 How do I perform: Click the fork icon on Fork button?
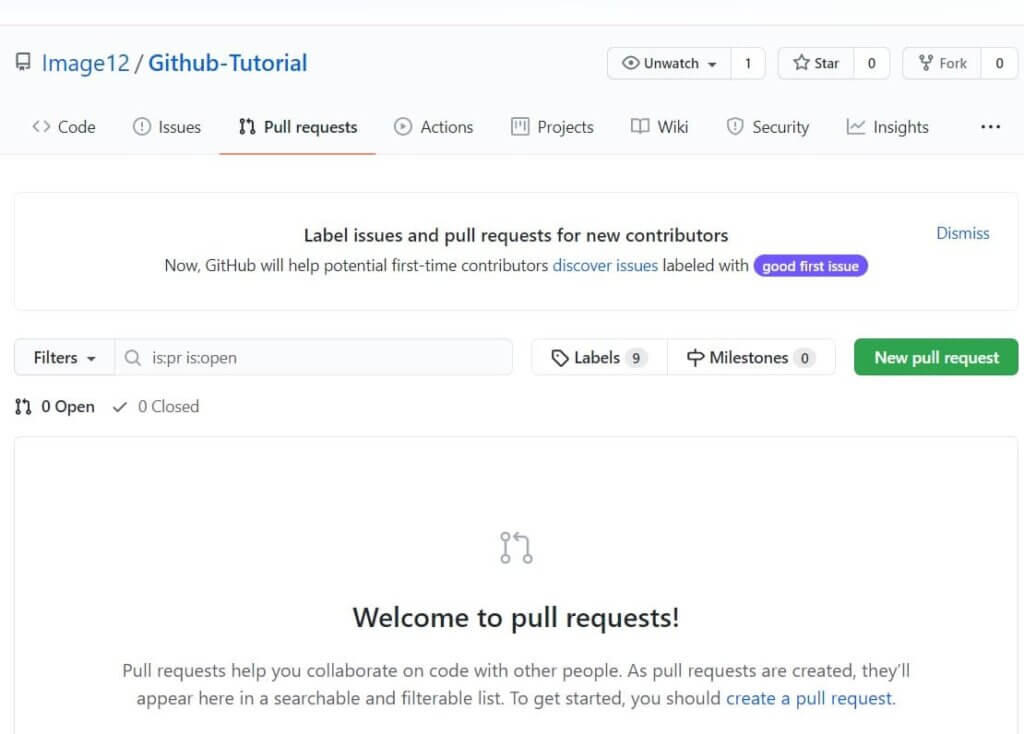pos(925,63)
